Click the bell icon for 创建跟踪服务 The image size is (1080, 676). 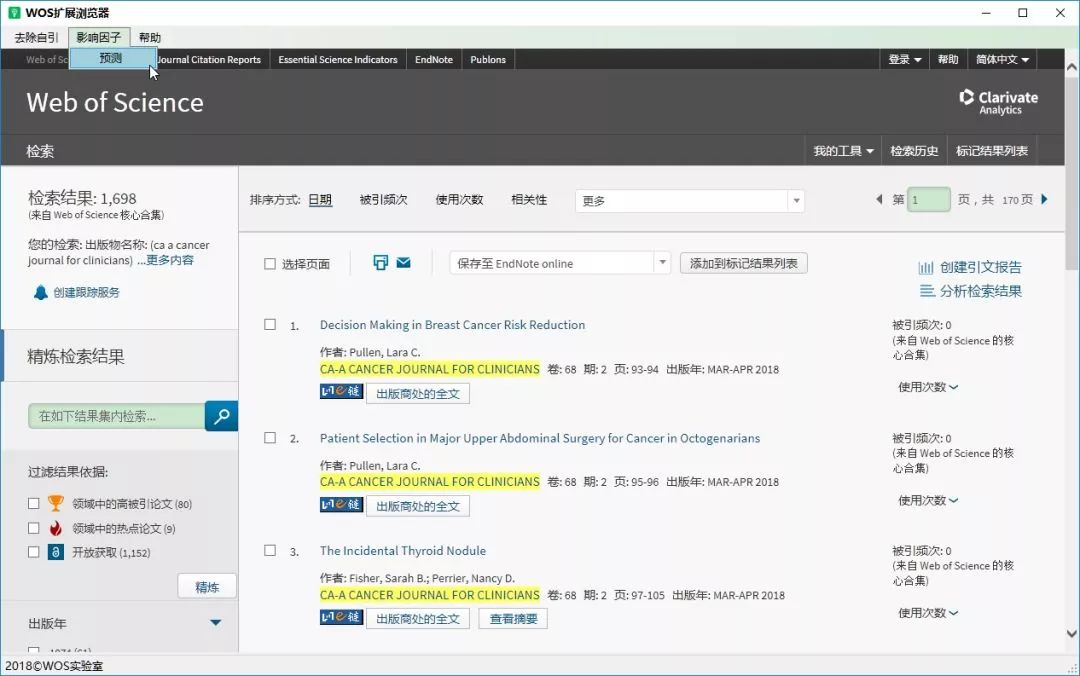tap(40, 293)
